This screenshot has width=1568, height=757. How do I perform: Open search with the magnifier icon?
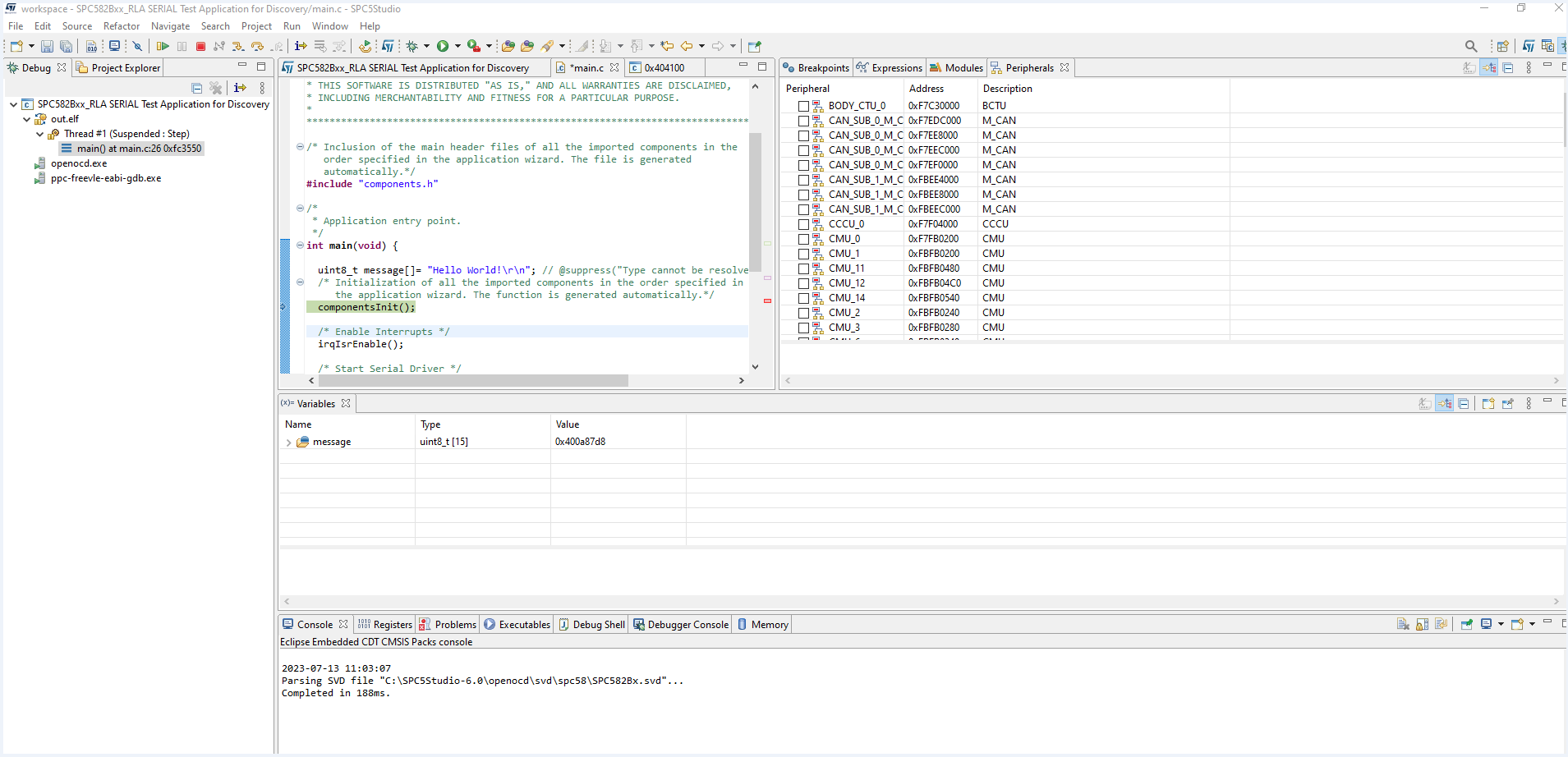(x=1471, y=46)
